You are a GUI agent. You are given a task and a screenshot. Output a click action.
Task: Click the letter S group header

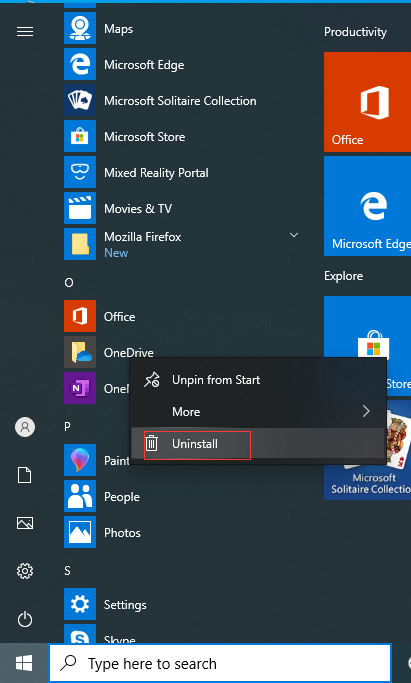[67, 571]
